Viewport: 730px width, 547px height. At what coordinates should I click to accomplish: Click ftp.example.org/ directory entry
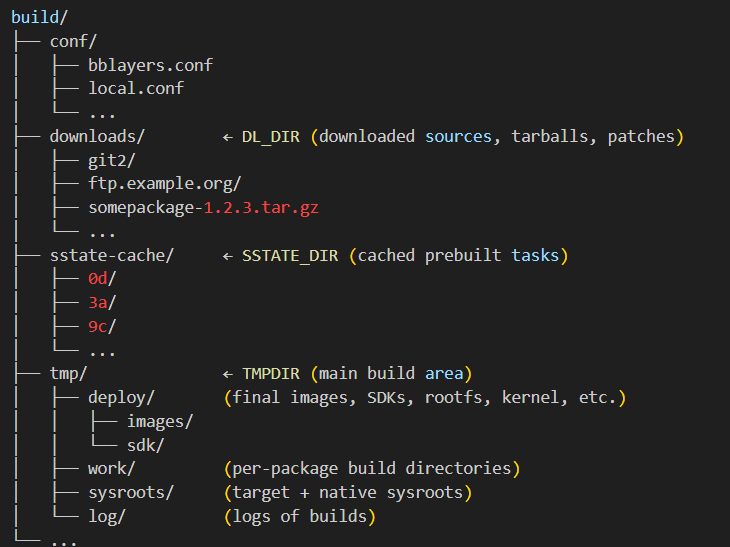click(x=165, y=184)
